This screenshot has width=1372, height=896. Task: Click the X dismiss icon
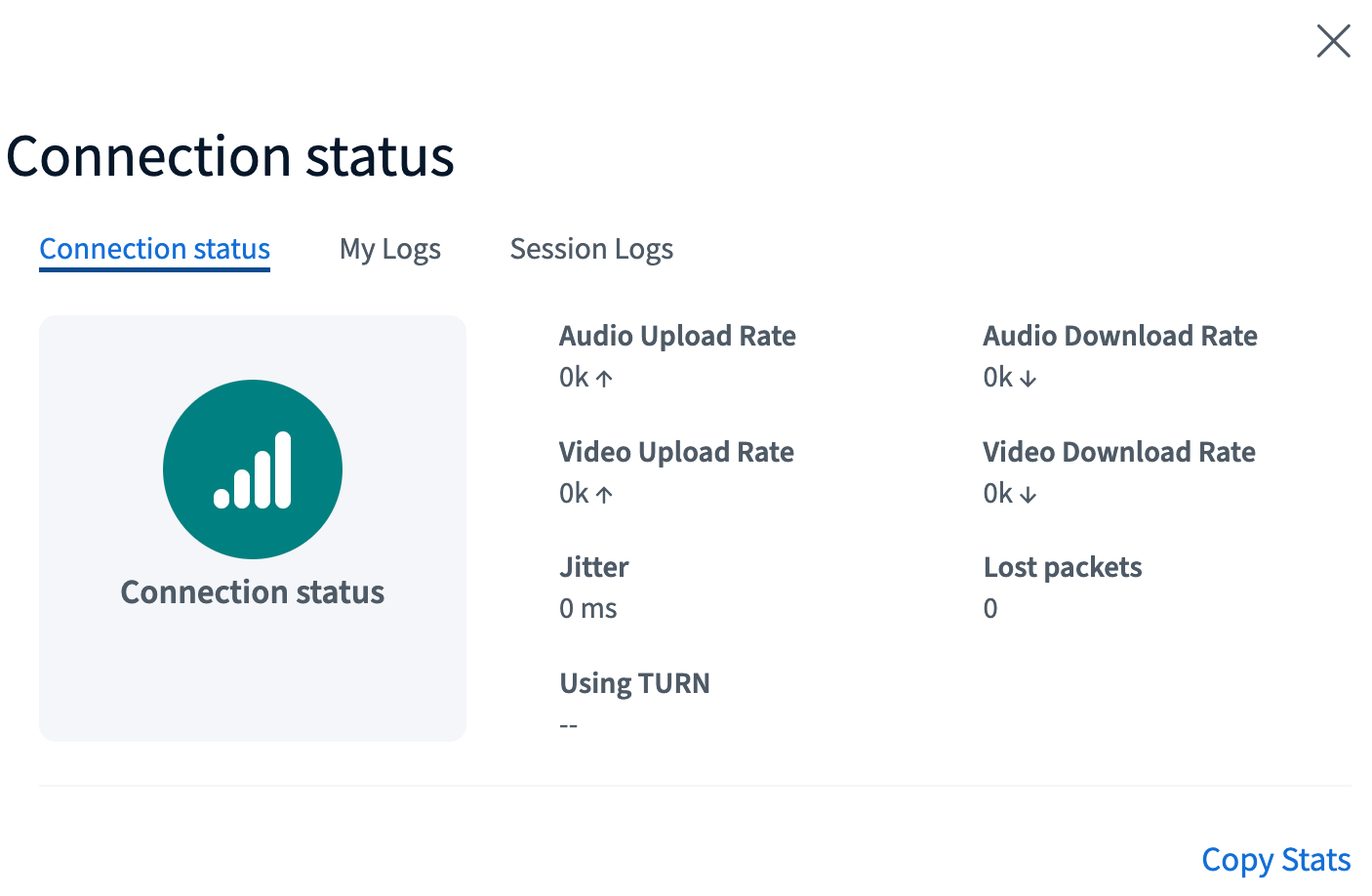1333,42
